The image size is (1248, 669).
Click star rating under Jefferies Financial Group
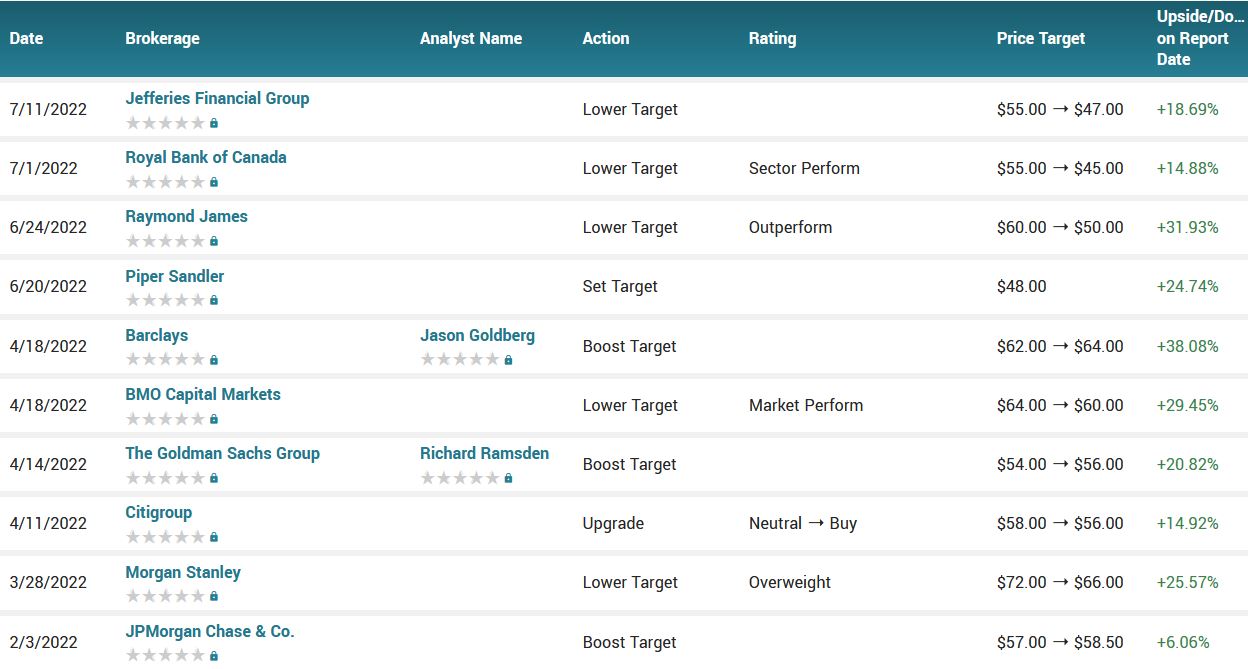pyautogui.click(x=165, y=123)
